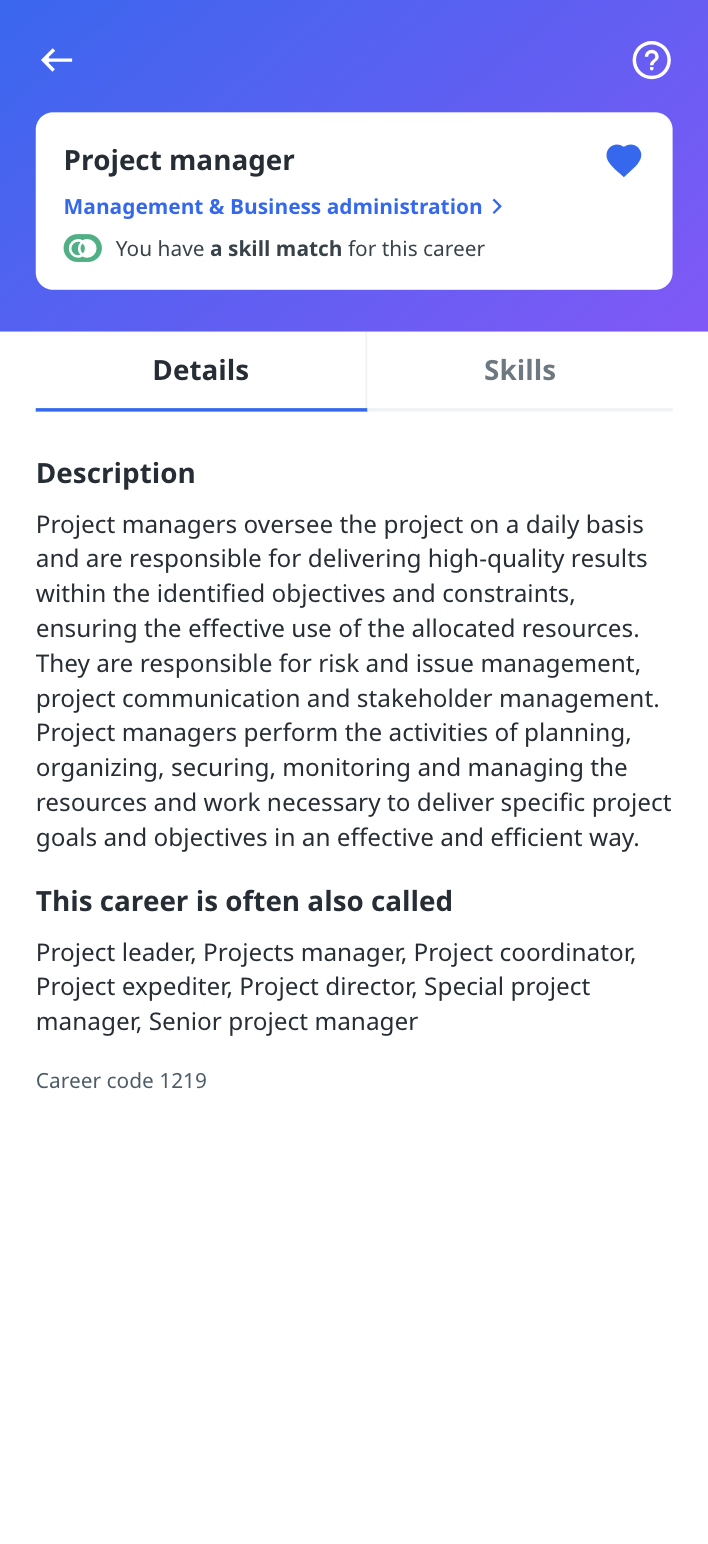The image size is (708, 1544).
Task: Tap the Career code 1219 label
Action: pos(121,1080)
